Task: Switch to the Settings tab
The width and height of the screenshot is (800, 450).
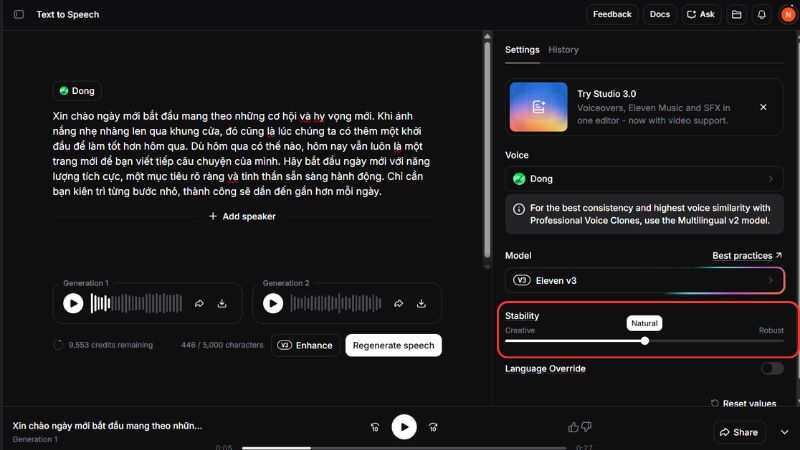Action: point(522,49)
